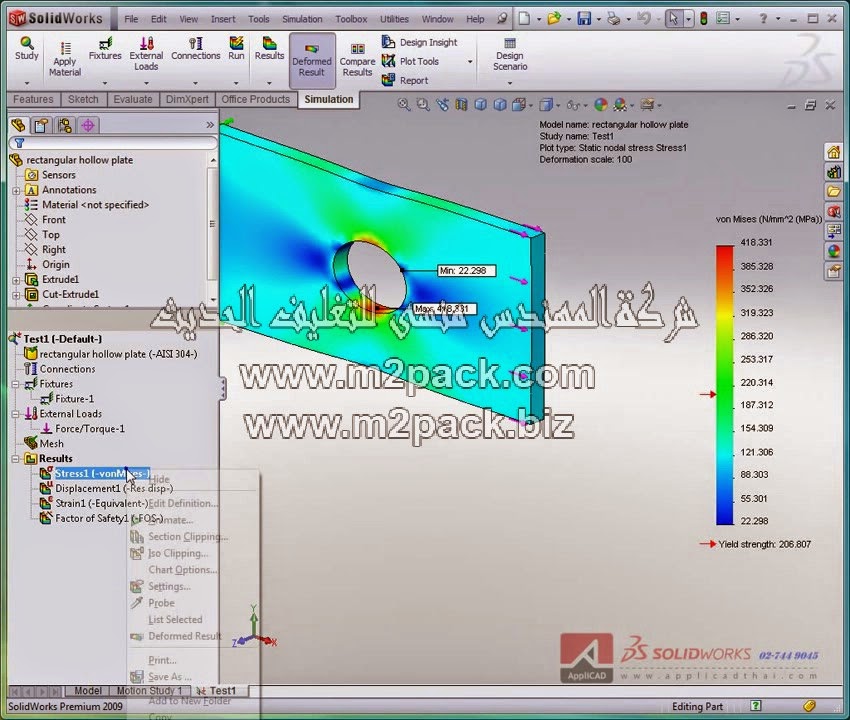Select the External Loads tool
The width and height of the screenshot is (850, 720).
coord(146,54)
